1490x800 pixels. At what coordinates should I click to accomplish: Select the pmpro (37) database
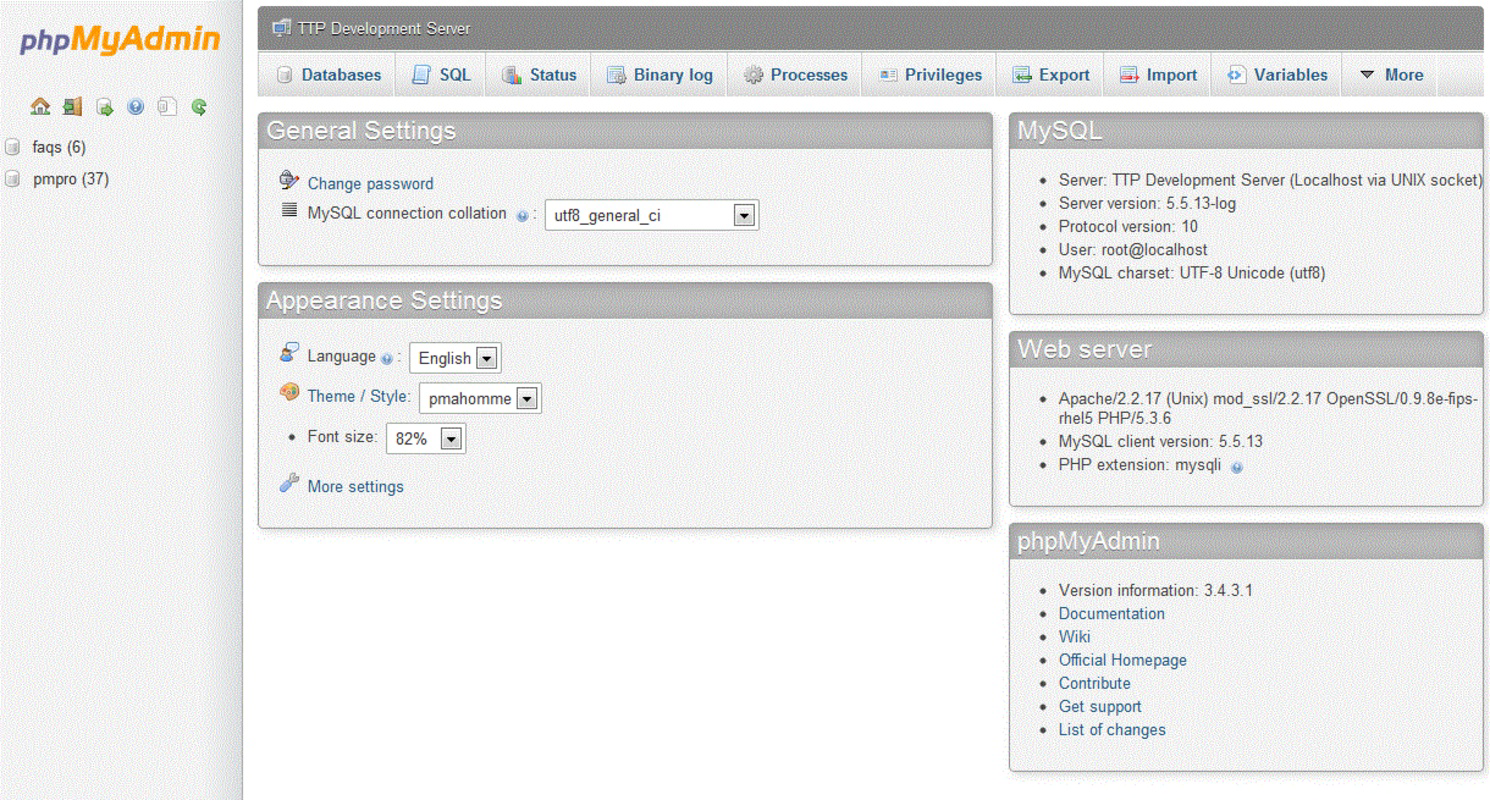[71, 179]
